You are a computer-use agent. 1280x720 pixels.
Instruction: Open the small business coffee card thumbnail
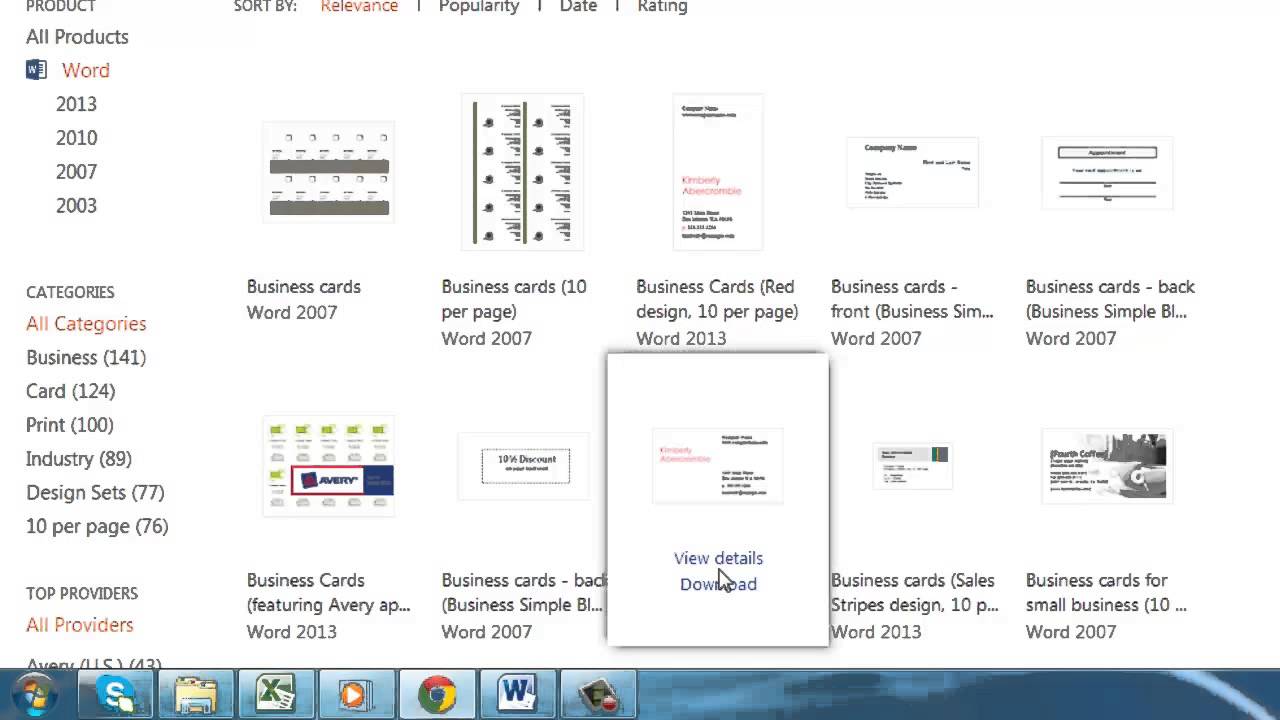(x=1107, y=466)
